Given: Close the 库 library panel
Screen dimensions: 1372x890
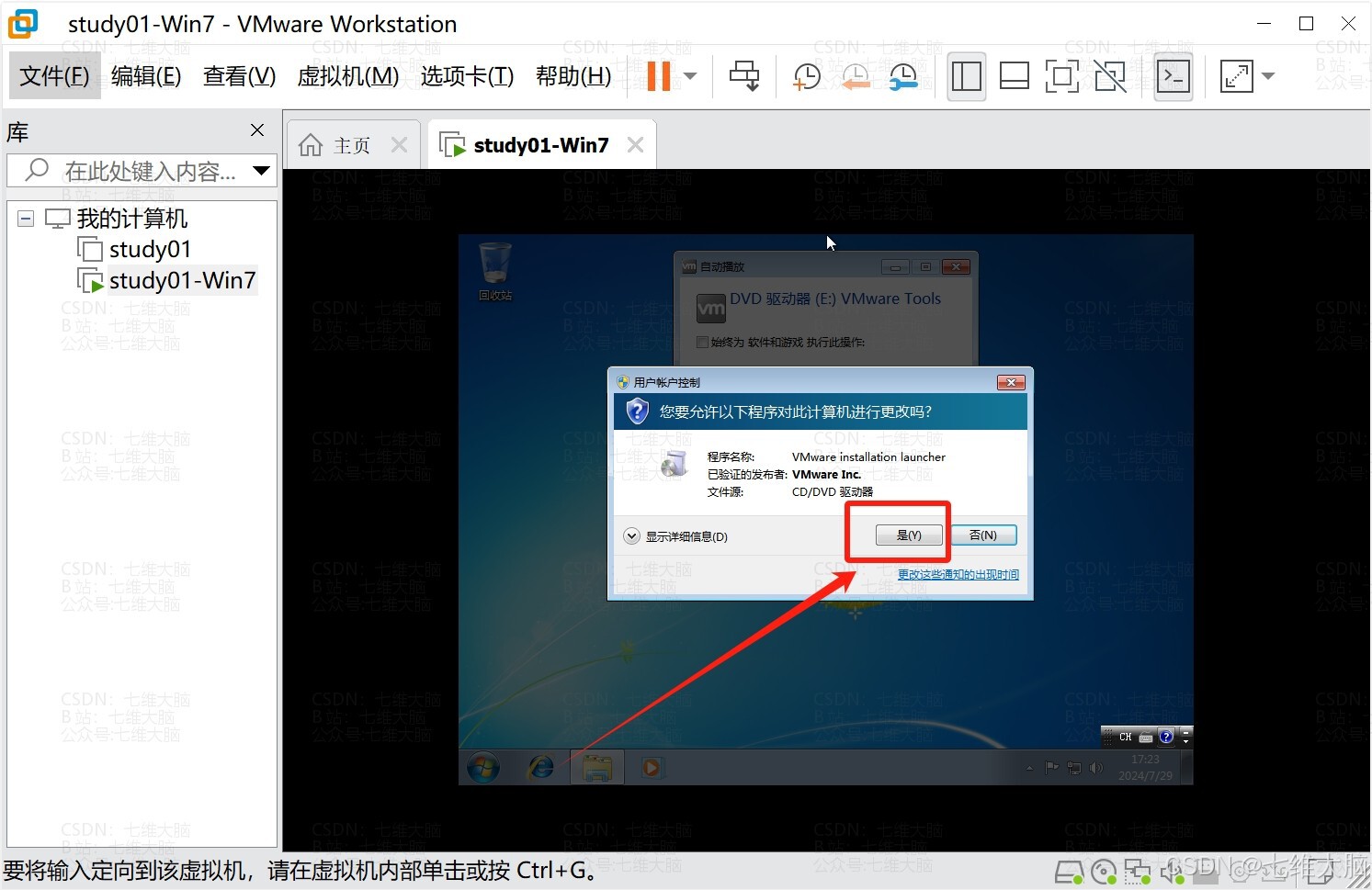Looking at the screenshot, I should coord(257,130).
